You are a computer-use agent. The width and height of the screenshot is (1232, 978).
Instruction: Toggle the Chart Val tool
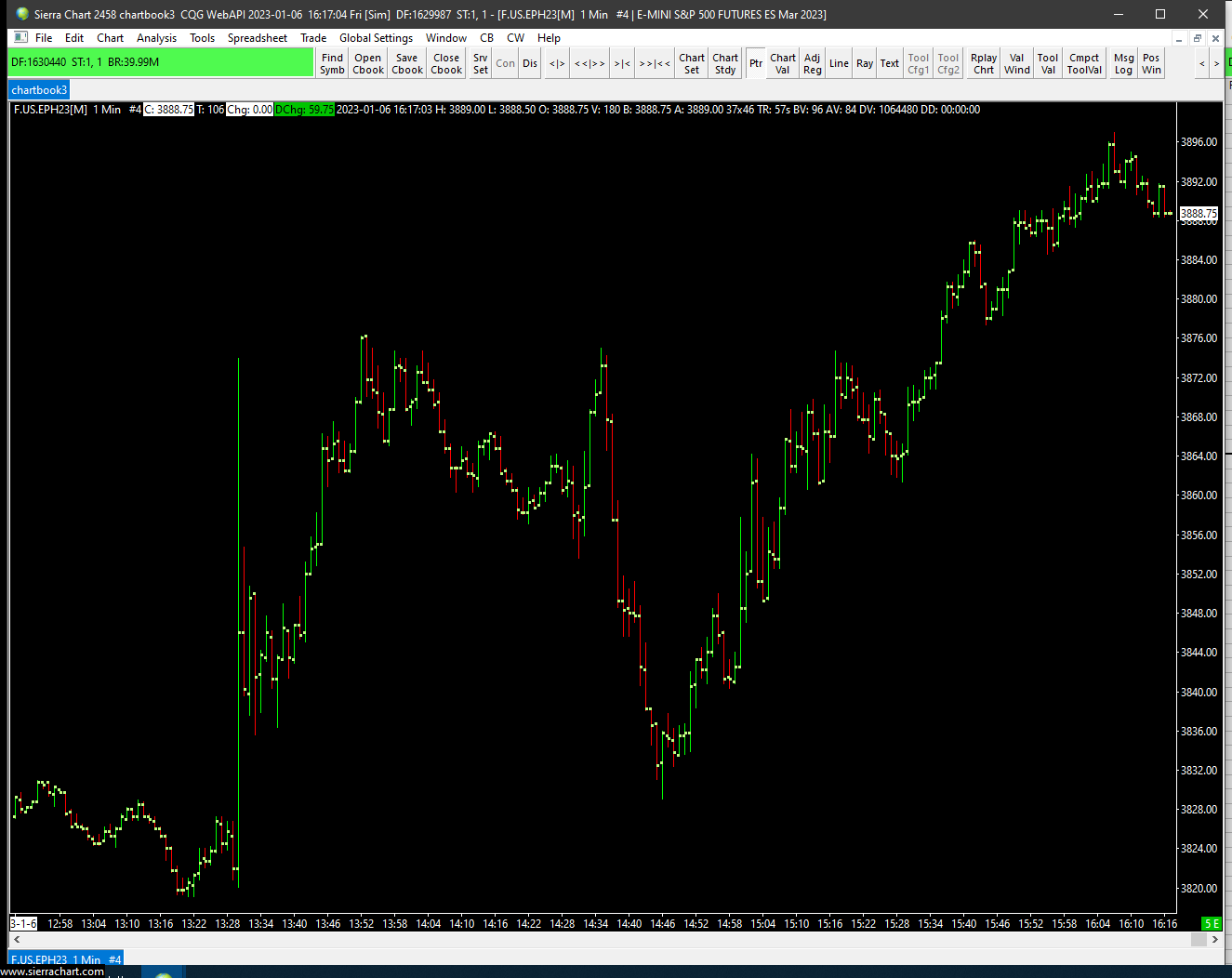(783, 63)
